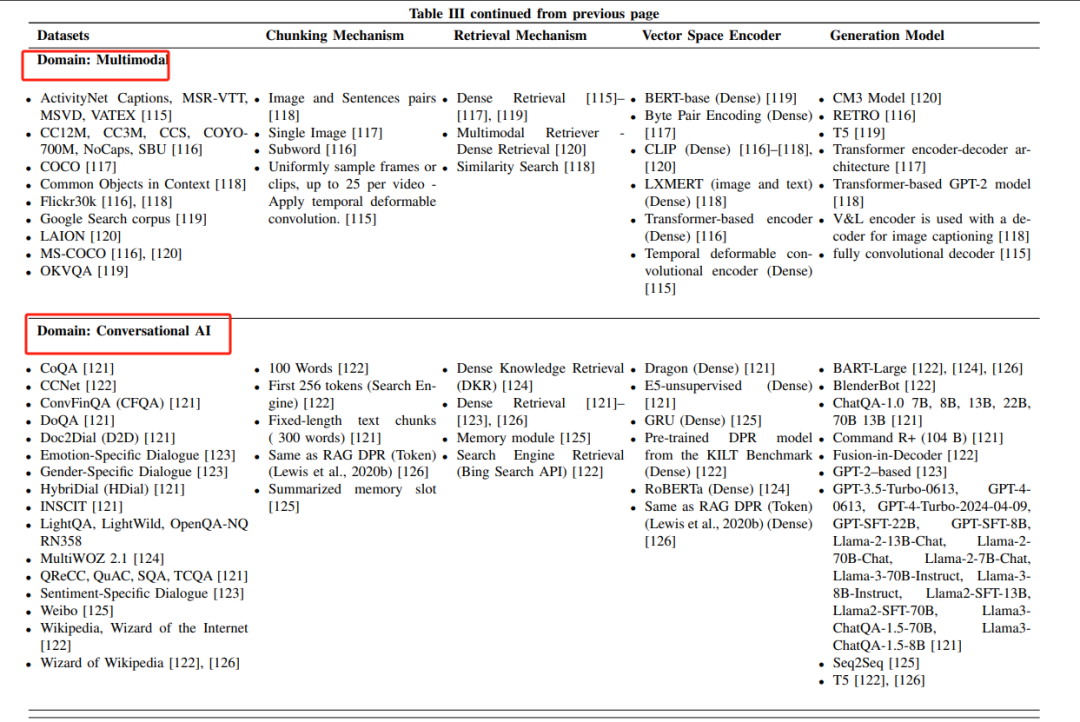1080x722 pixels.
Task: Click the 'Single Image [117]' entry
Action: coord(325,132)
